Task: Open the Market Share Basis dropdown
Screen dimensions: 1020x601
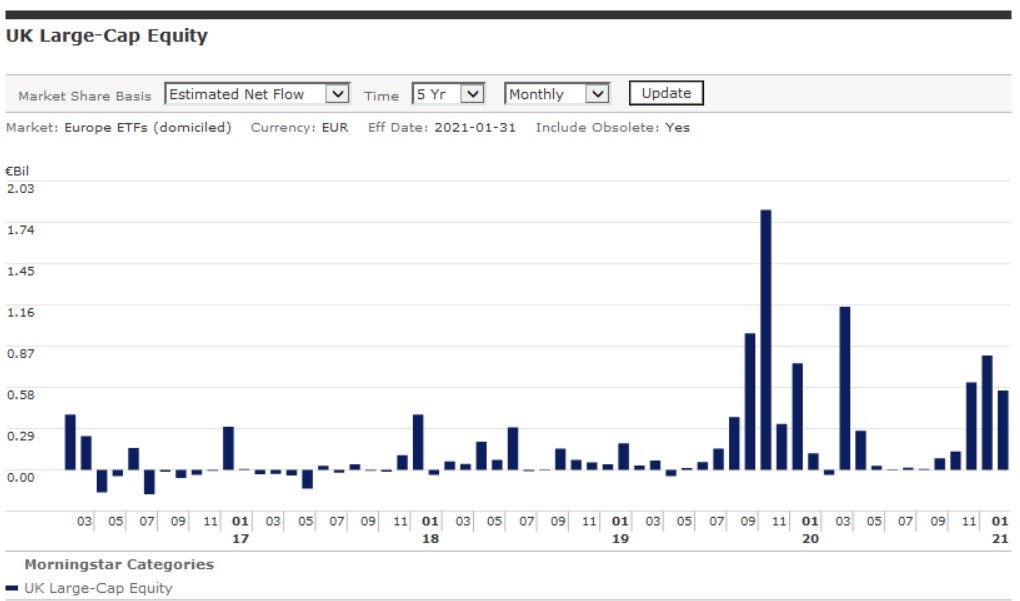Action: 256,94
